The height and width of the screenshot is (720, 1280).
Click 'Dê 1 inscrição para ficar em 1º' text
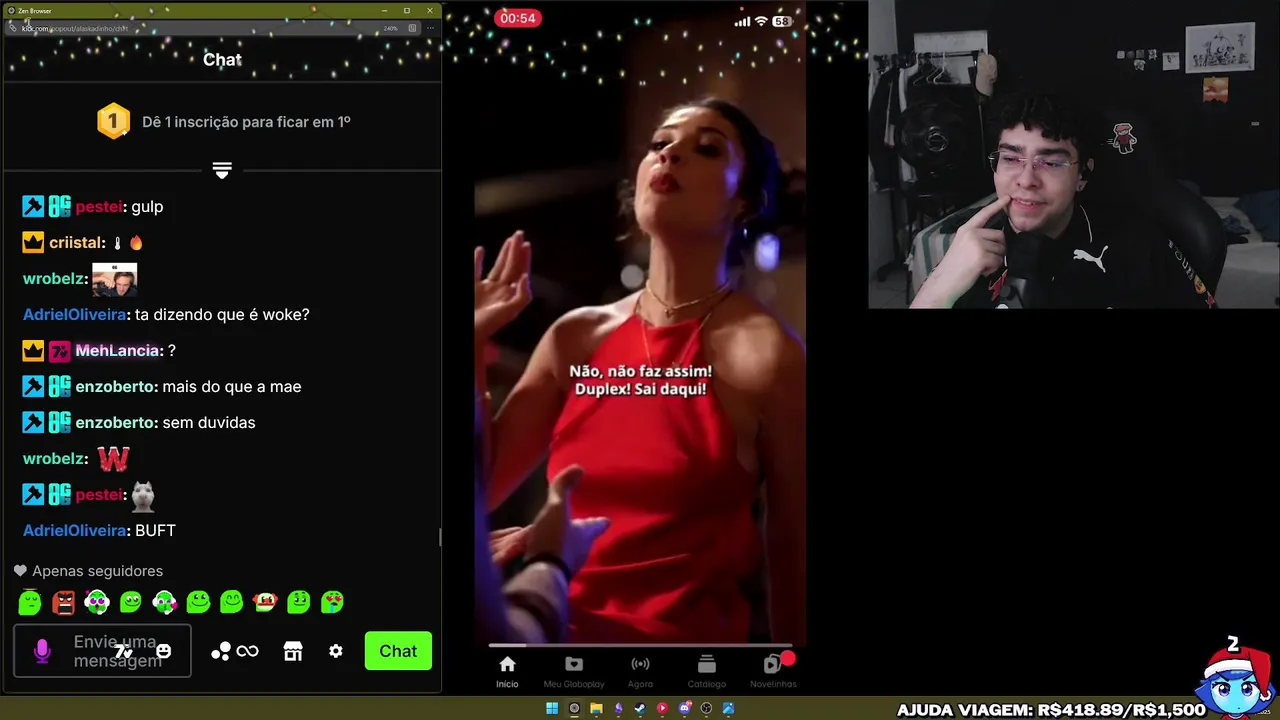pos(246,122)
